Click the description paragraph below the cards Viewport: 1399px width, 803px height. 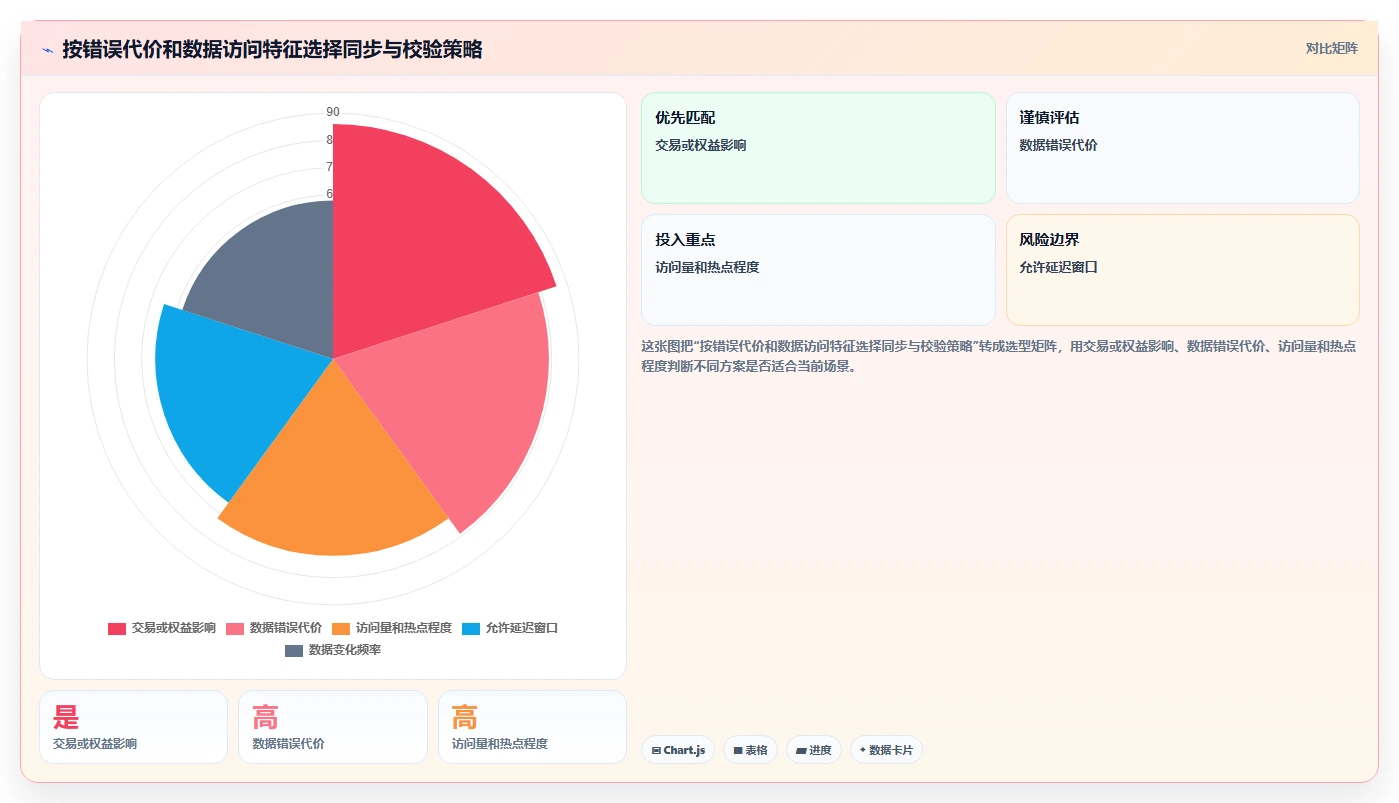(x=998, y=356)
